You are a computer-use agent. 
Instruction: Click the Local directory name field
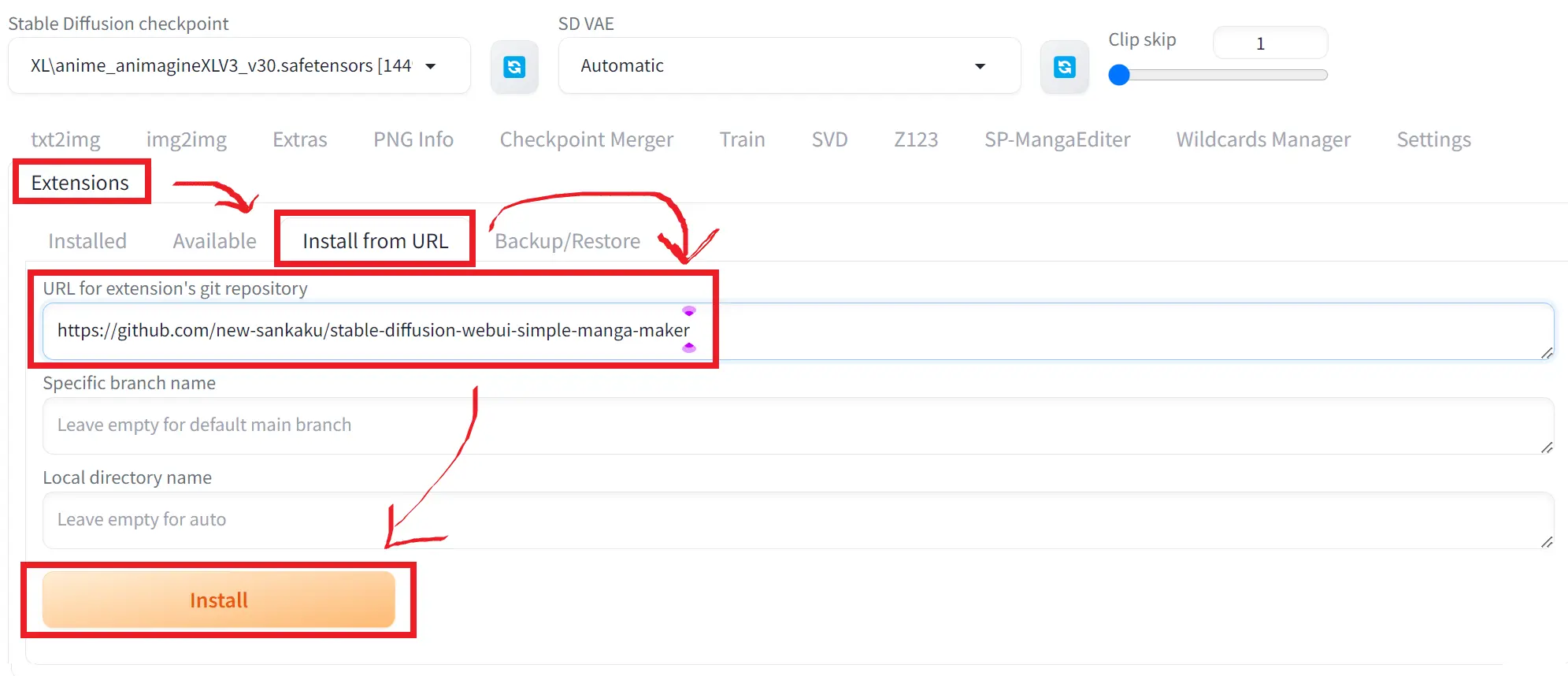[798, 520]
